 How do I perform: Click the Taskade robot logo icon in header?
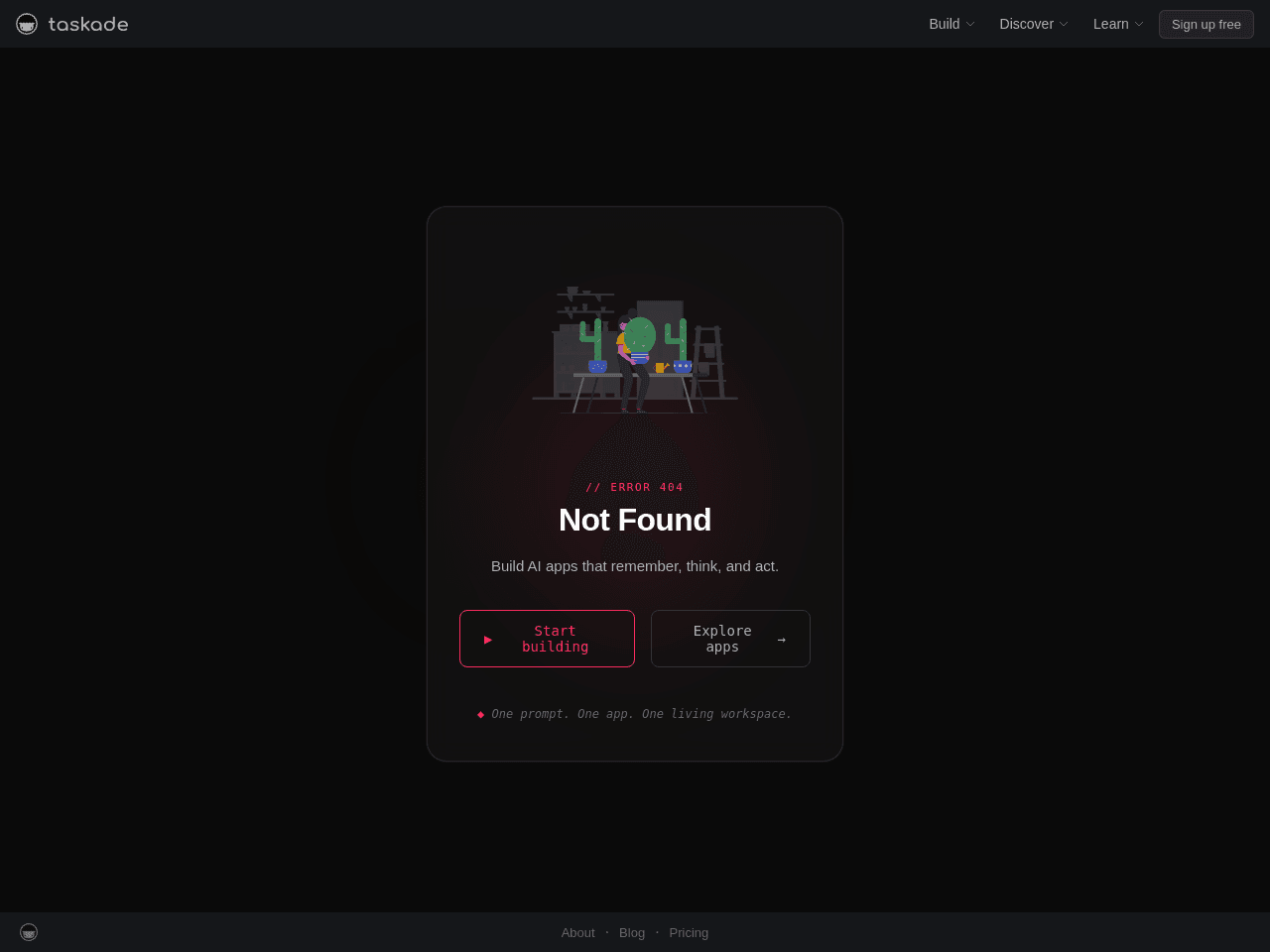pyautogui.click(x=27, y=24)
